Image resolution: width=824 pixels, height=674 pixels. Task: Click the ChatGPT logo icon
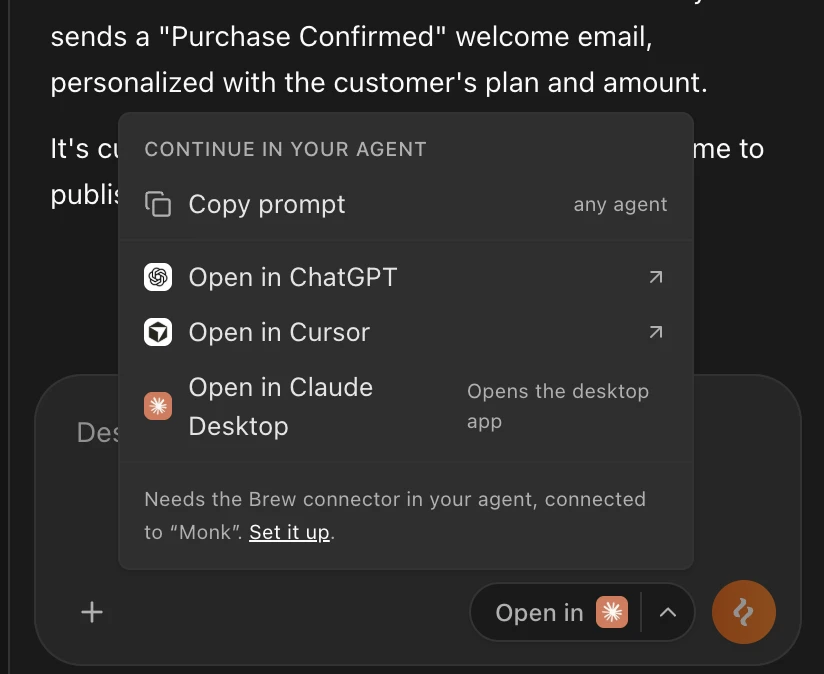click(158, 277)
